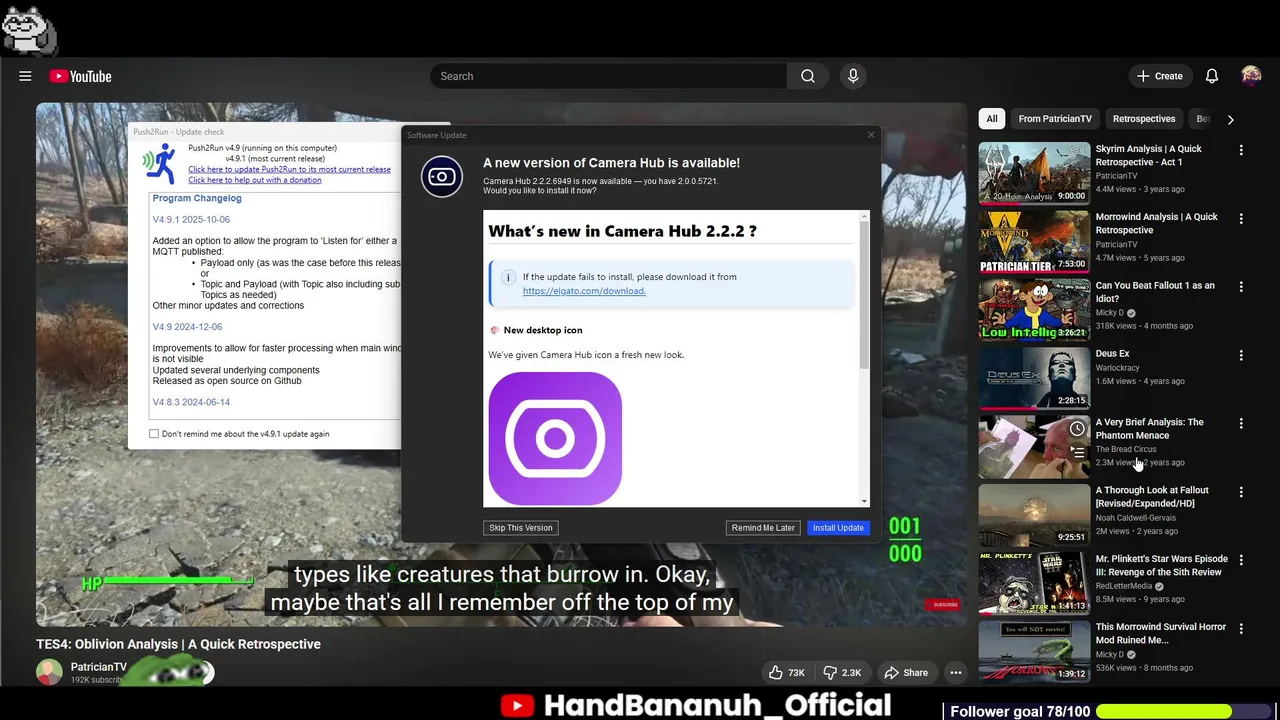Click 'V4.9 2024-12-06' changelog heading
1280x720 pixels.
(x=187, y=327)
